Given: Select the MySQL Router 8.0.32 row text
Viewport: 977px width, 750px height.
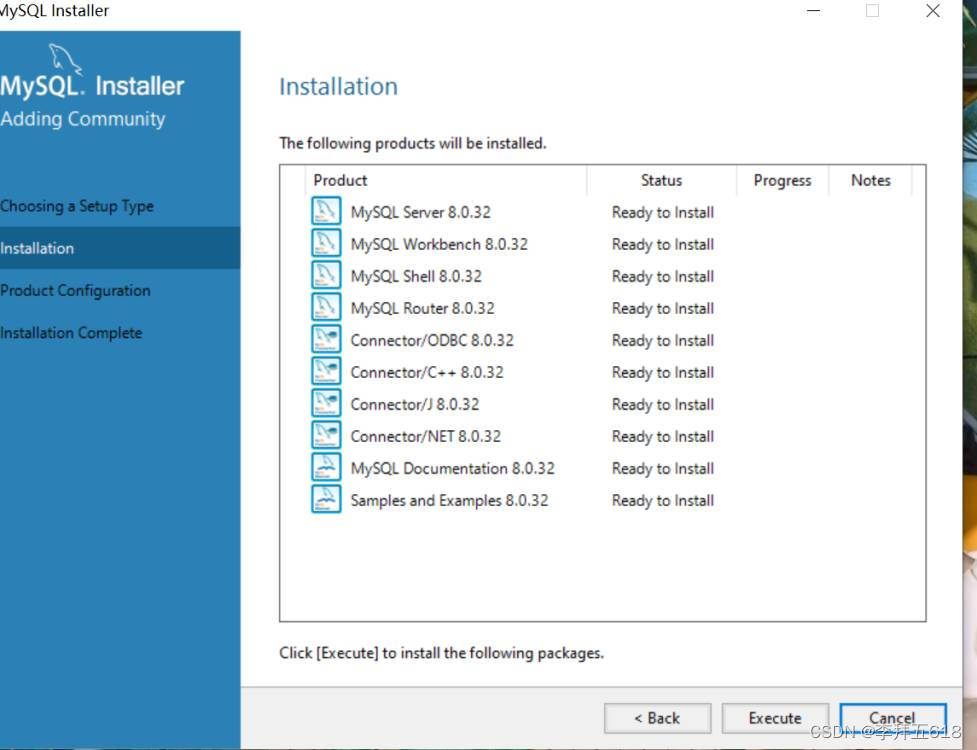Looking at the screenshot, I should pos(422,308).
